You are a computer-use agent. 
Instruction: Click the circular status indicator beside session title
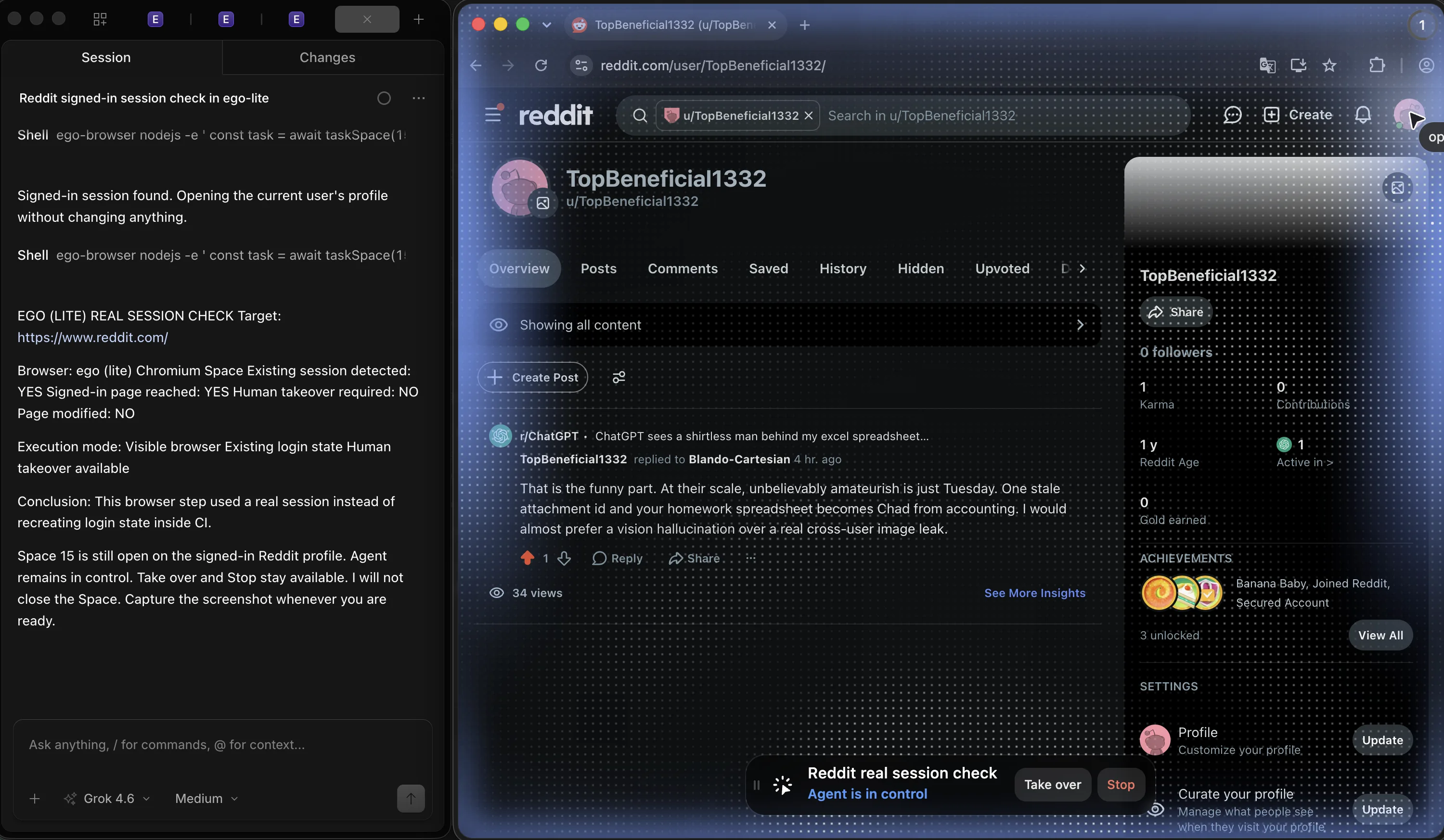coord(384,98)
